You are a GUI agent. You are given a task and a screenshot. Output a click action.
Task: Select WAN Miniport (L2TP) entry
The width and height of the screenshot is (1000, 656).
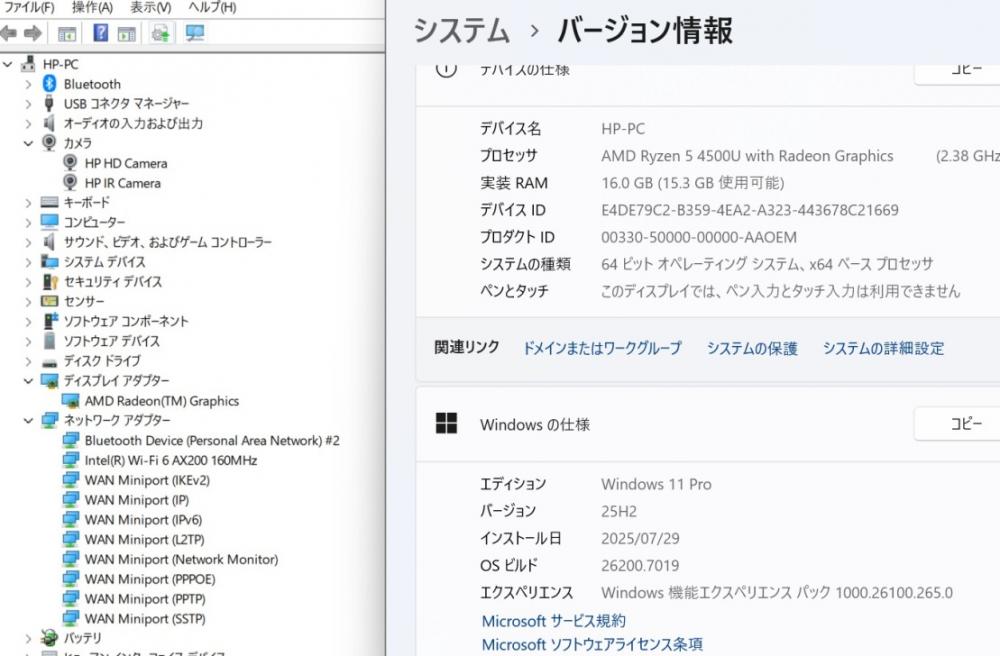tap(144, 539)
